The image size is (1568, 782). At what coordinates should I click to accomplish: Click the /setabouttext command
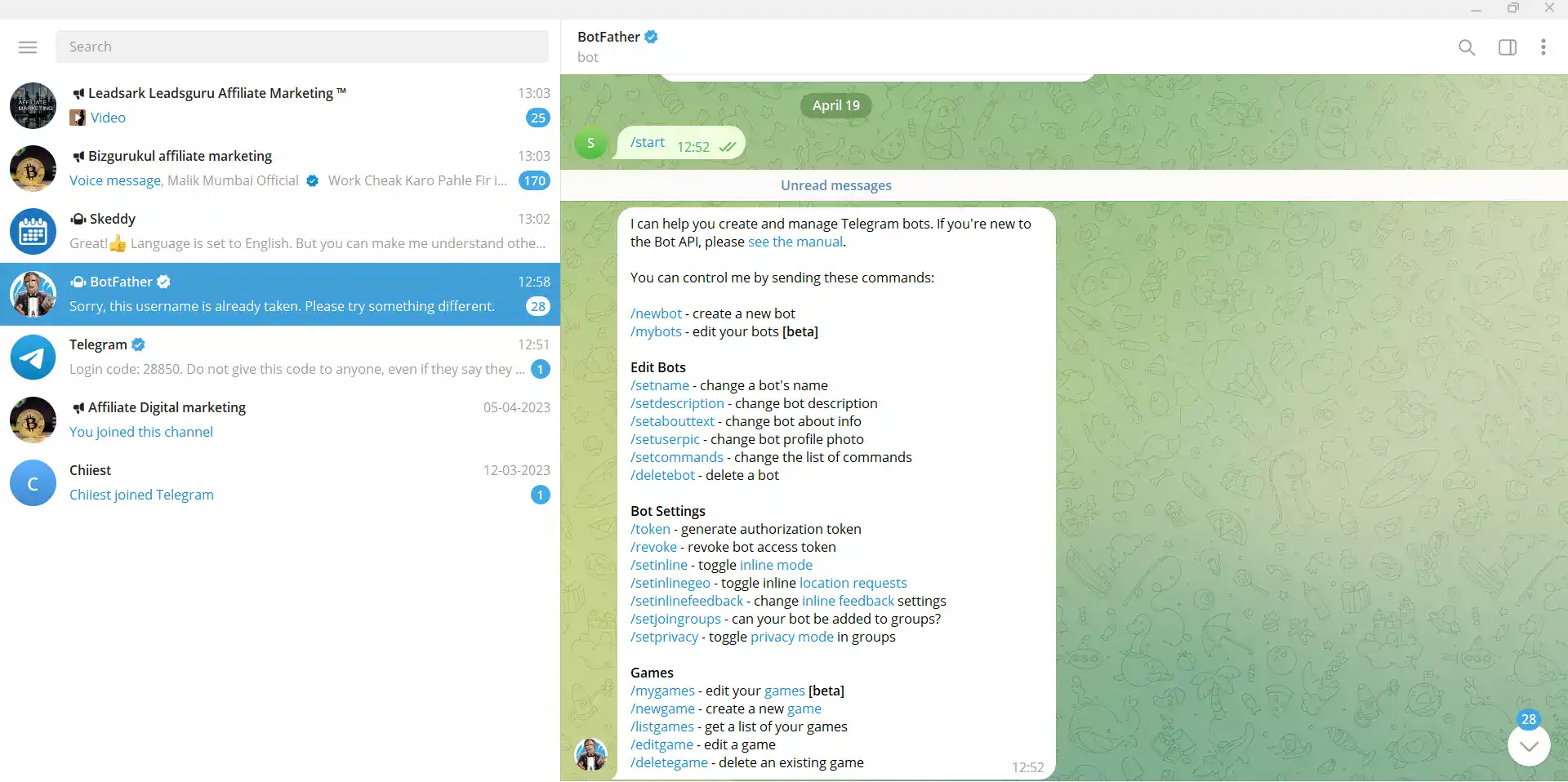672,421
